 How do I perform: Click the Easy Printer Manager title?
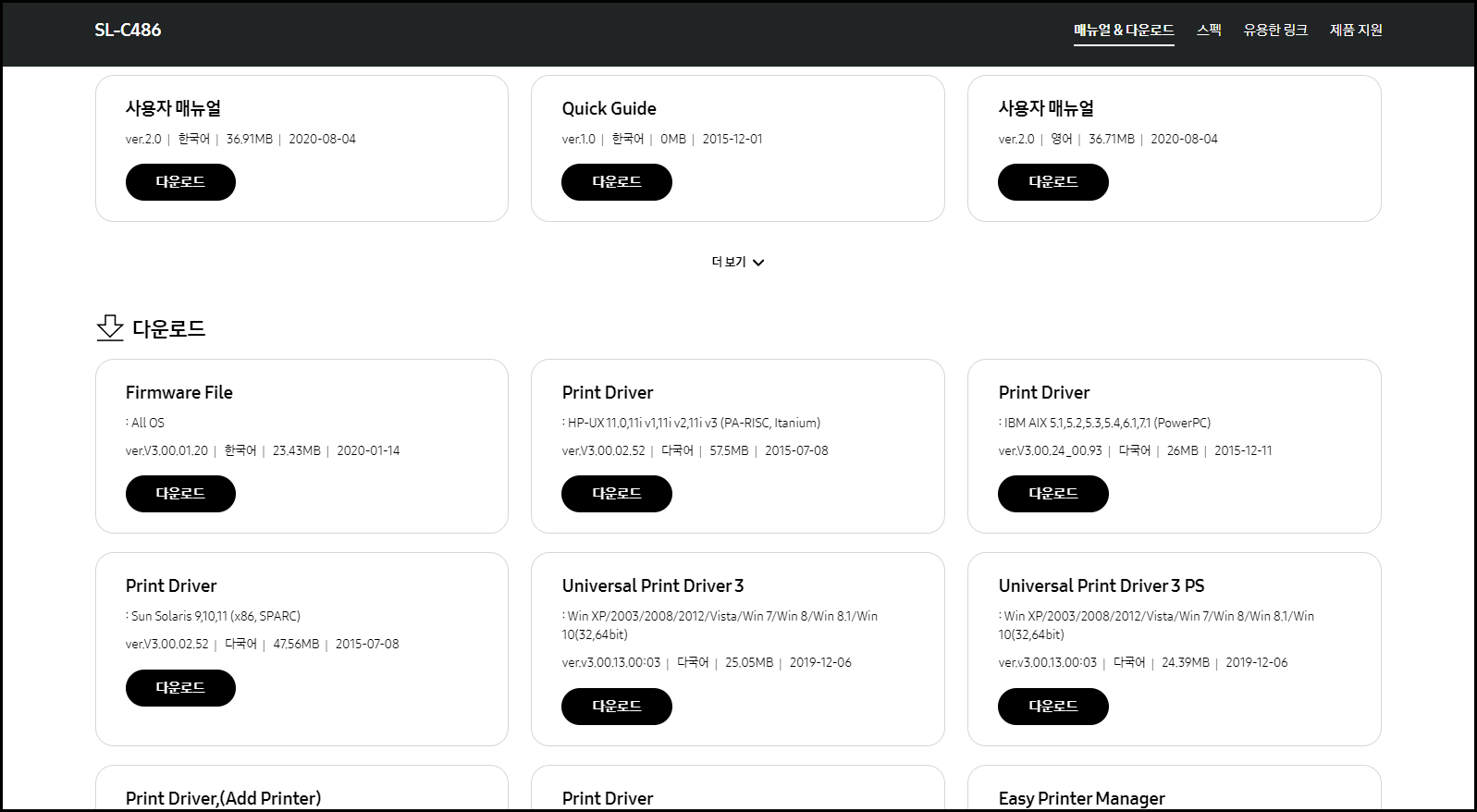pyautogui.click(x=1082, y=798)
